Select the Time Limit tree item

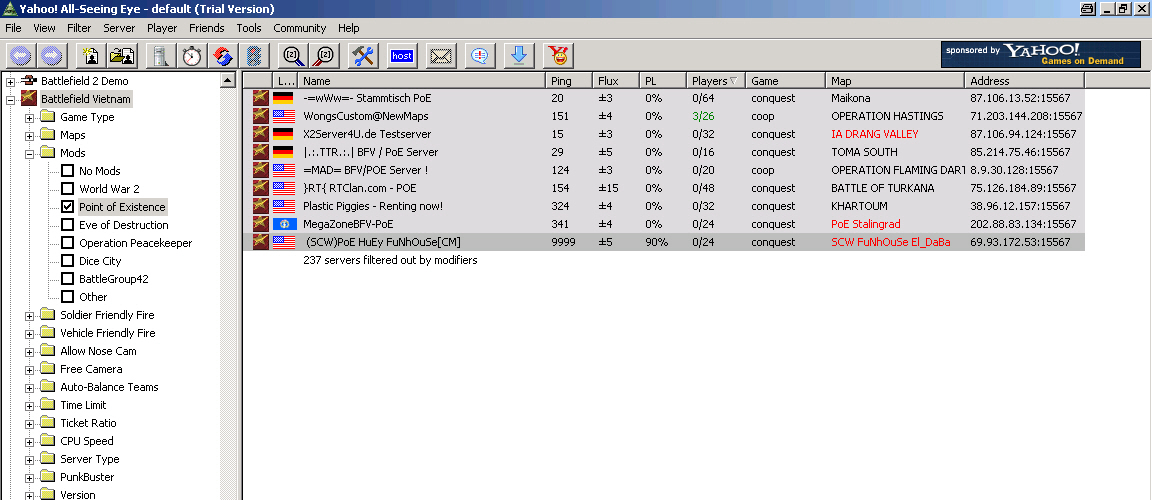pyautogui.click(x=83, y=405)
